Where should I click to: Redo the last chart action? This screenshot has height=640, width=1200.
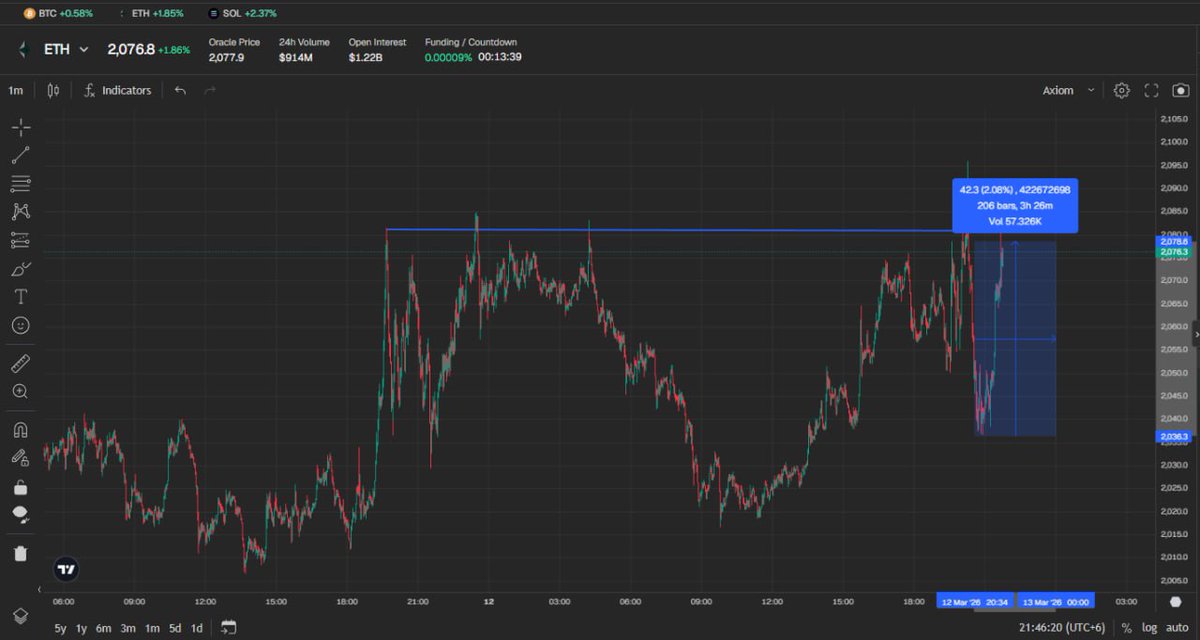coord(210,90)
